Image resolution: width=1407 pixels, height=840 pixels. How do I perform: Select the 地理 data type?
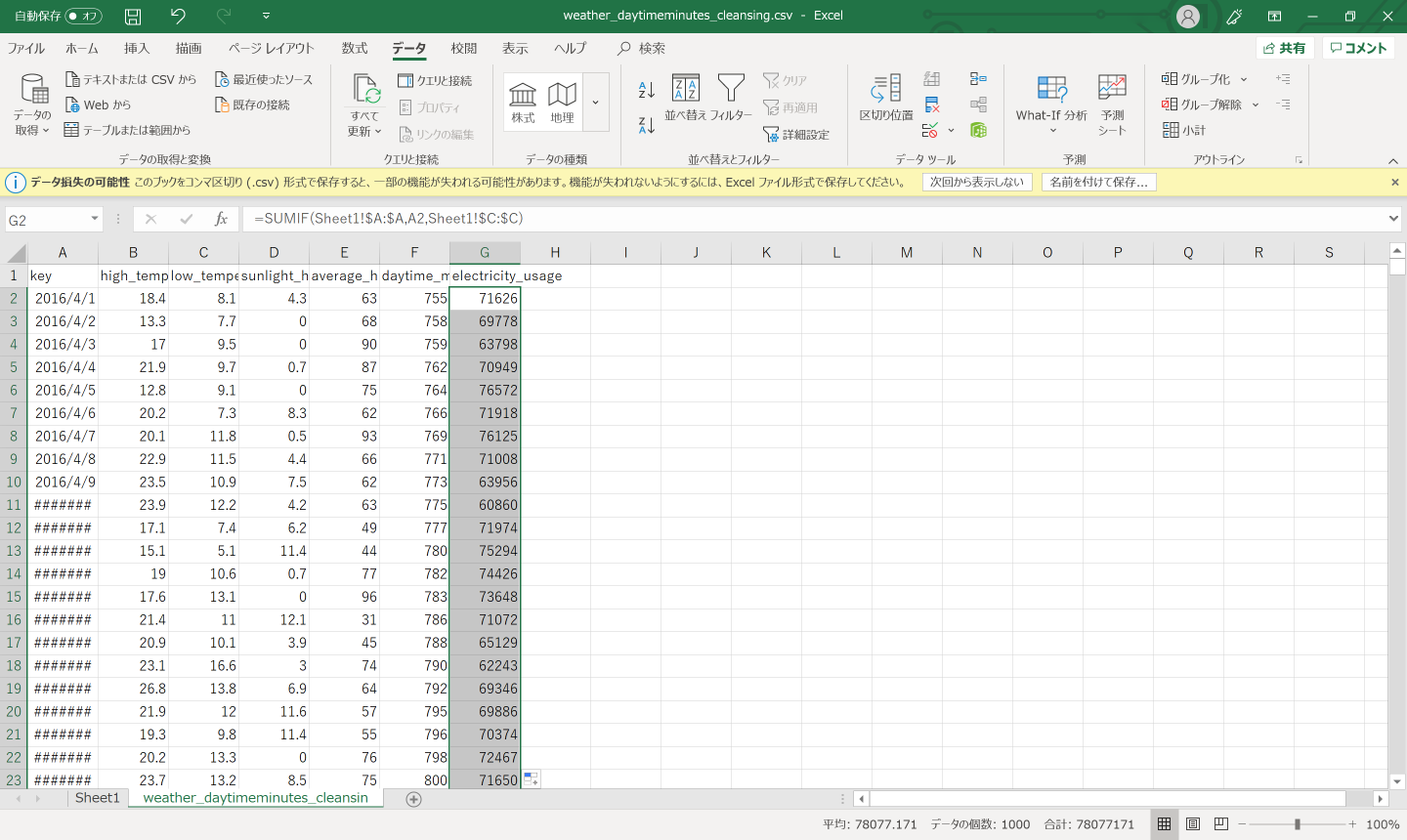tap(562, 103)
